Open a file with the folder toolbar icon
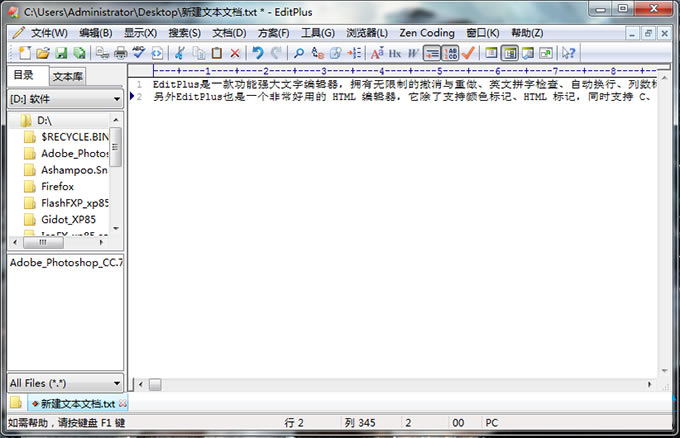The height and width of the screenshot is (438, 680). coord(42,53)
